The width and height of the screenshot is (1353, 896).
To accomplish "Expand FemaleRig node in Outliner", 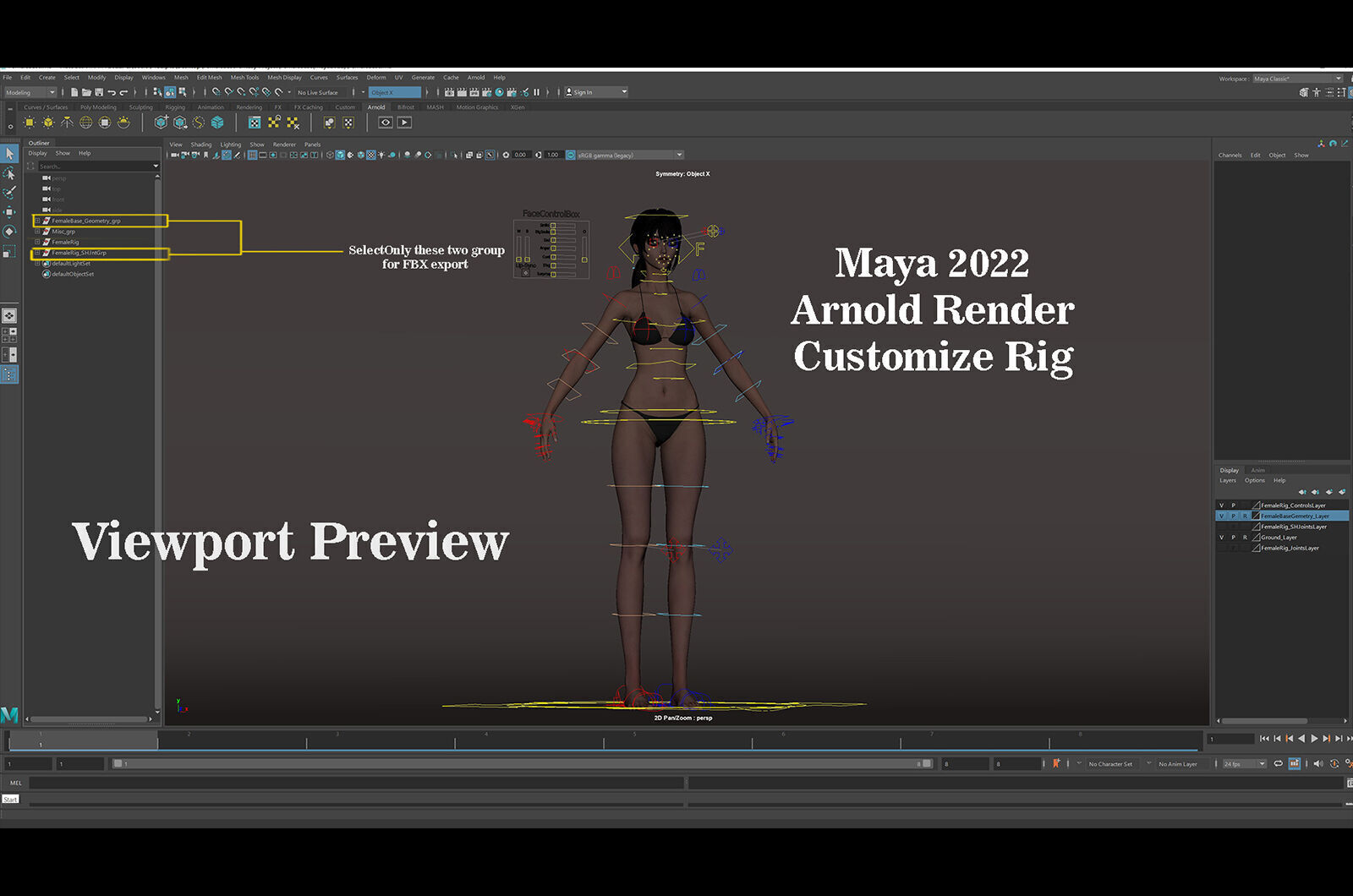I will [37, 242].
